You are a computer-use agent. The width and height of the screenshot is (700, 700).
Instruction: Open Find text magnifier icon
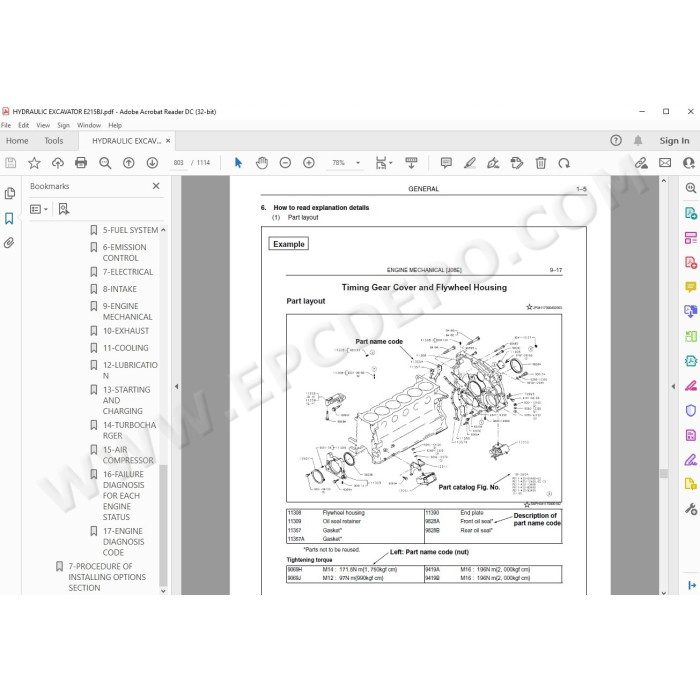point(105,163)
